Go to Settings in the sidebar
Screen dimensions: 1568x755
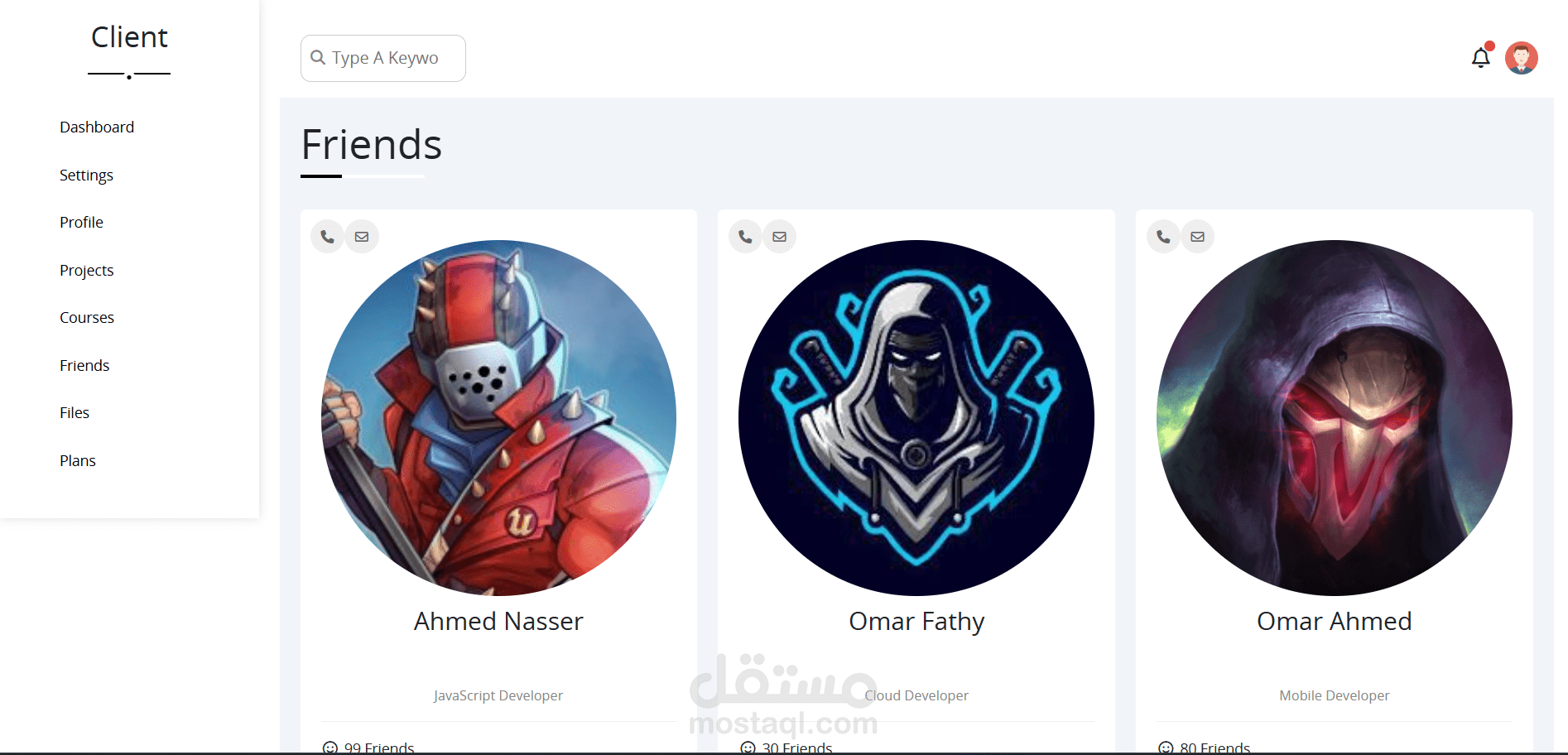[86, 175]
